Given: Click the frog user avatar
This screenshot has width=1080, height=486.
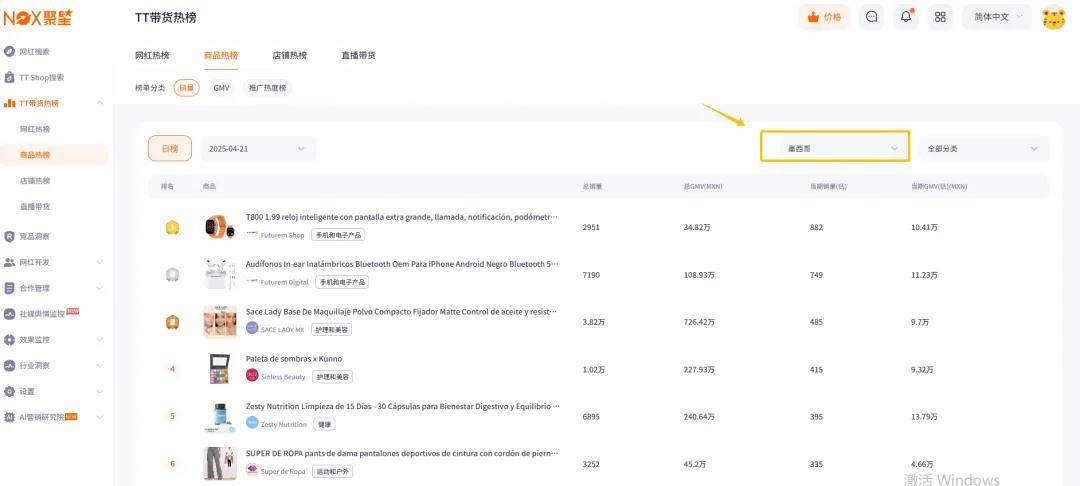Looking at the screenshot, I should click(x=1053, y=17).
